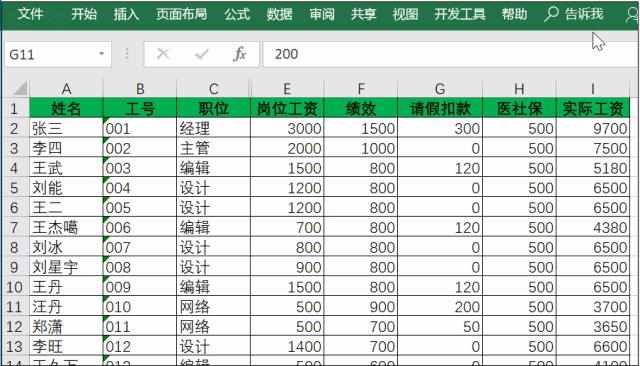Select the 工号 cell 010
Screen dimensions: 640x366
140,306
